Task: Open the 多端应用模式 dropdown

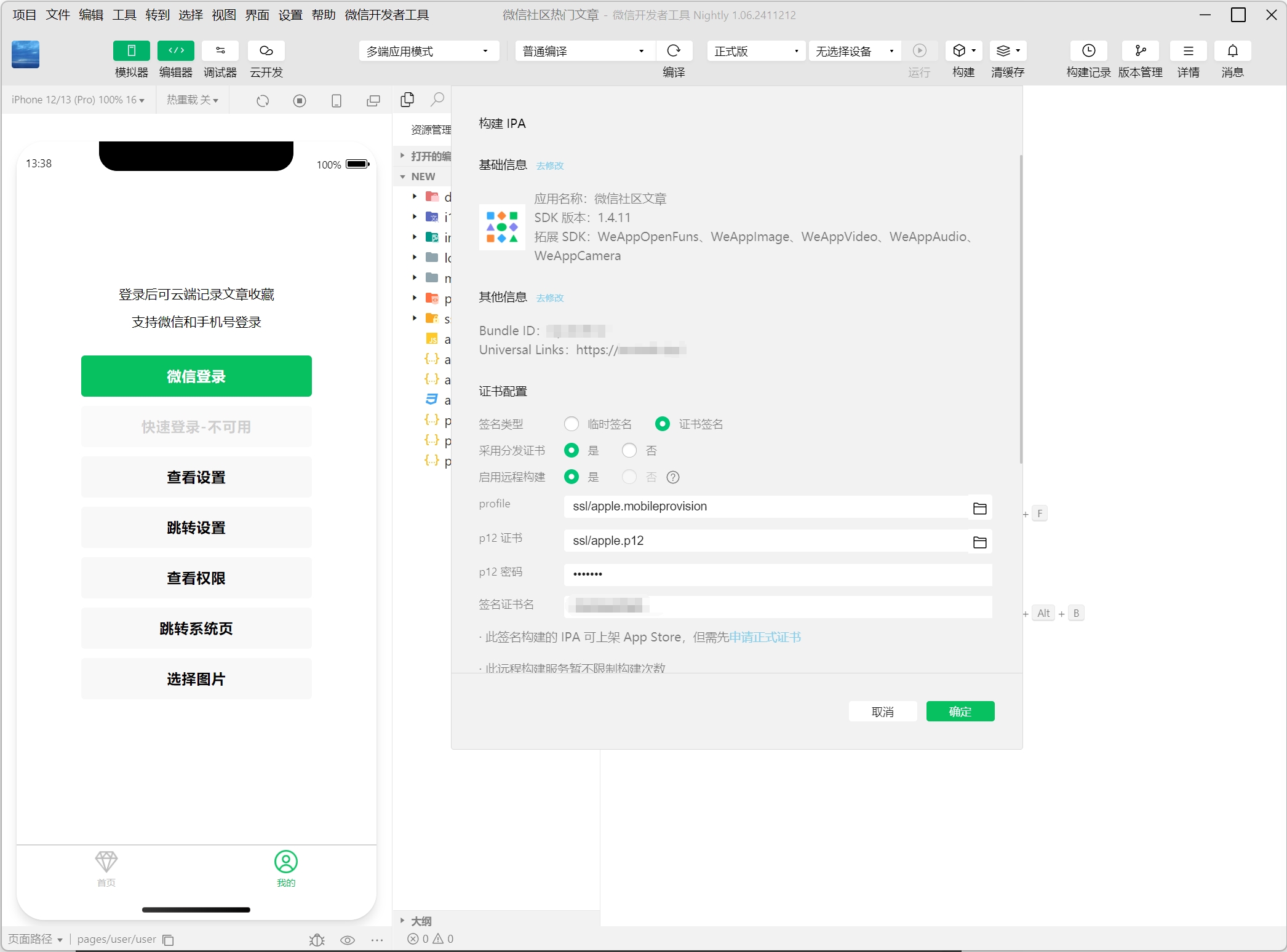Action: point(429,51)
